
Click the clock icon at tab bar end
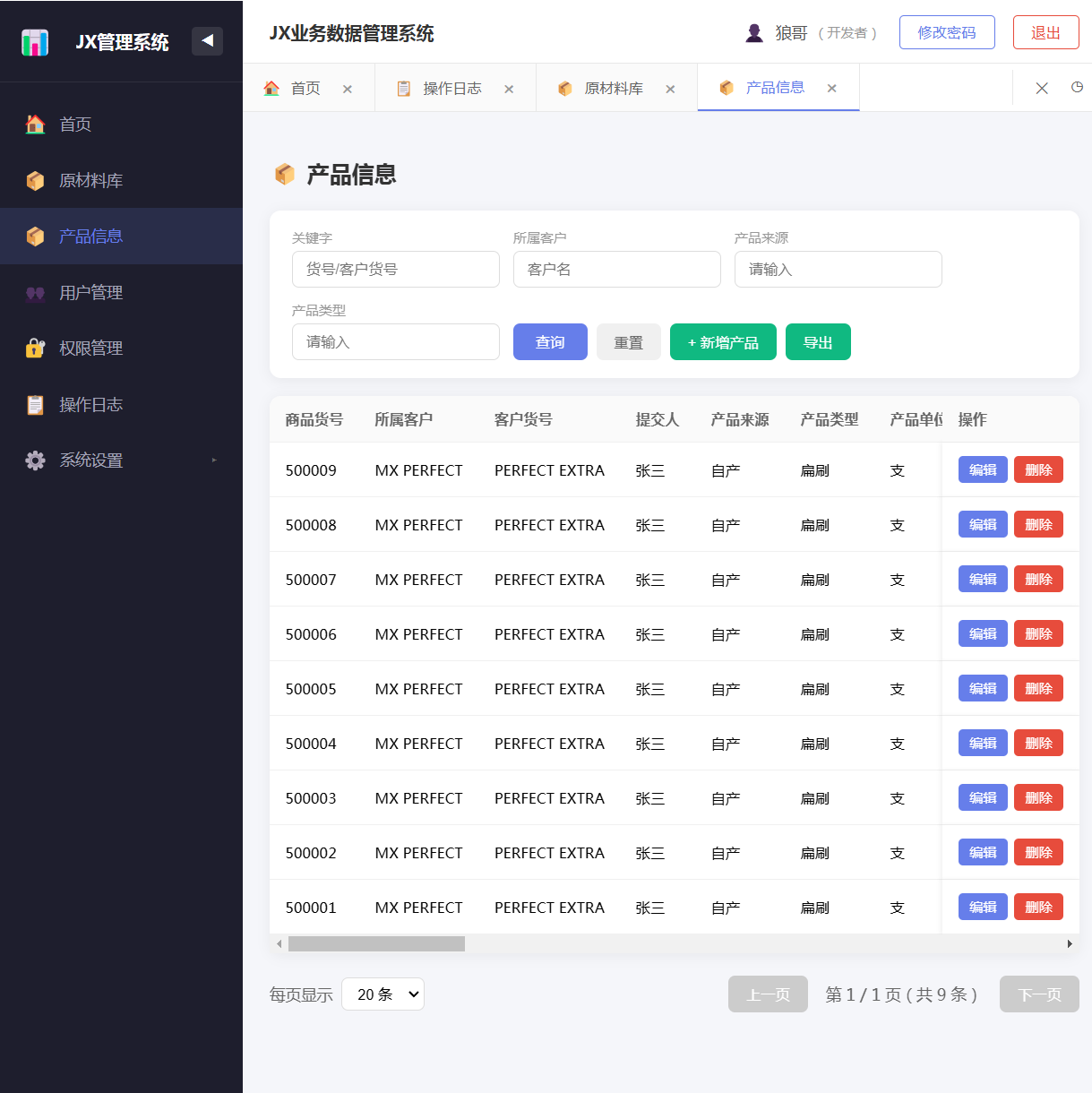click(x=1077, y=87)
